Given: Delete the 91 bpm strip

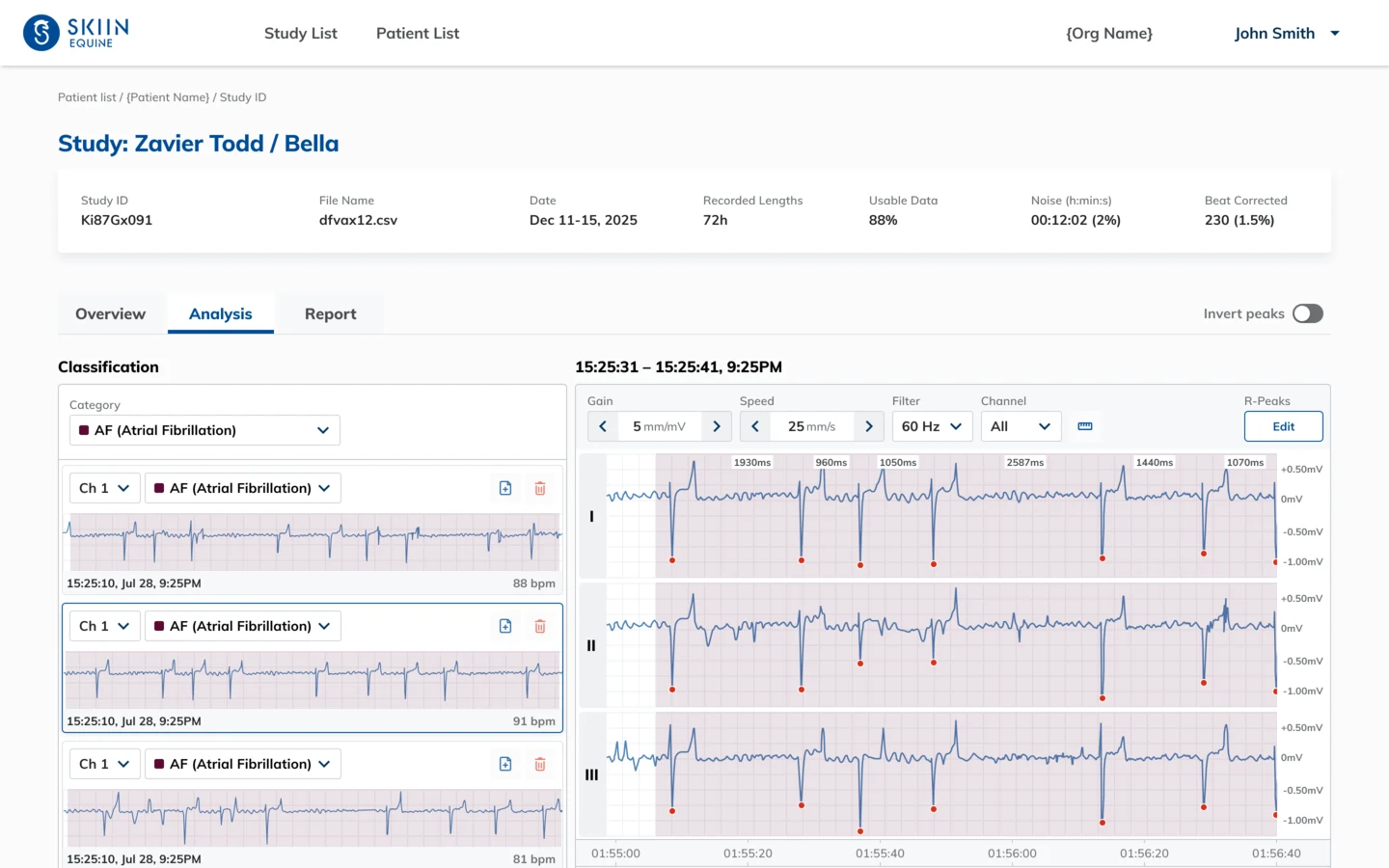Looking at the screenshot, I should [x=540, y=626].
